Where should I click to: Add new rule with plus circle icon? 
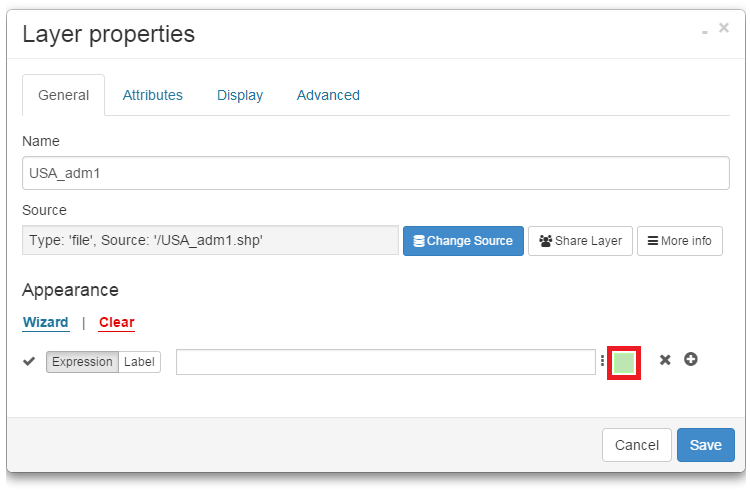click(x=690, y=359)
